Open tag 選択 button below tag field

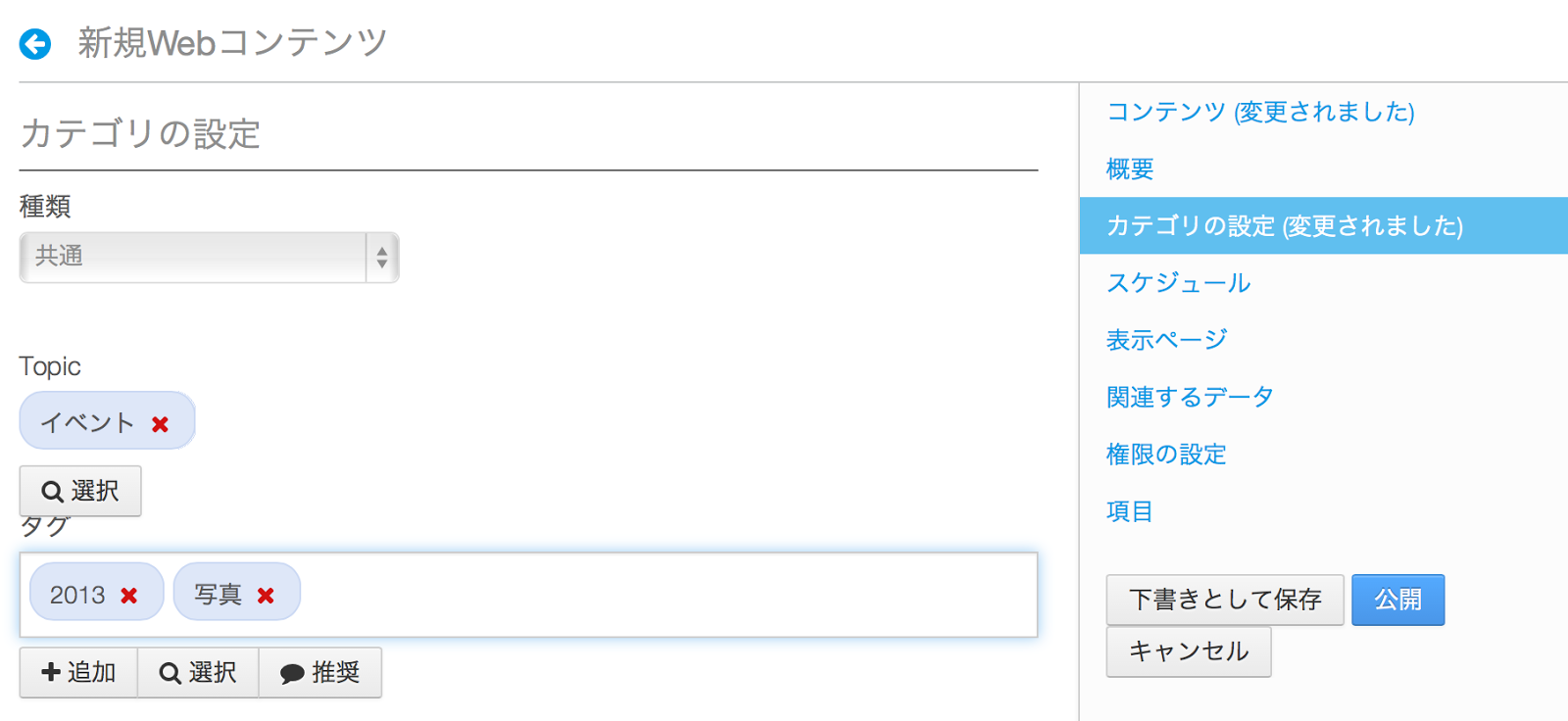(x=198, y=672)
